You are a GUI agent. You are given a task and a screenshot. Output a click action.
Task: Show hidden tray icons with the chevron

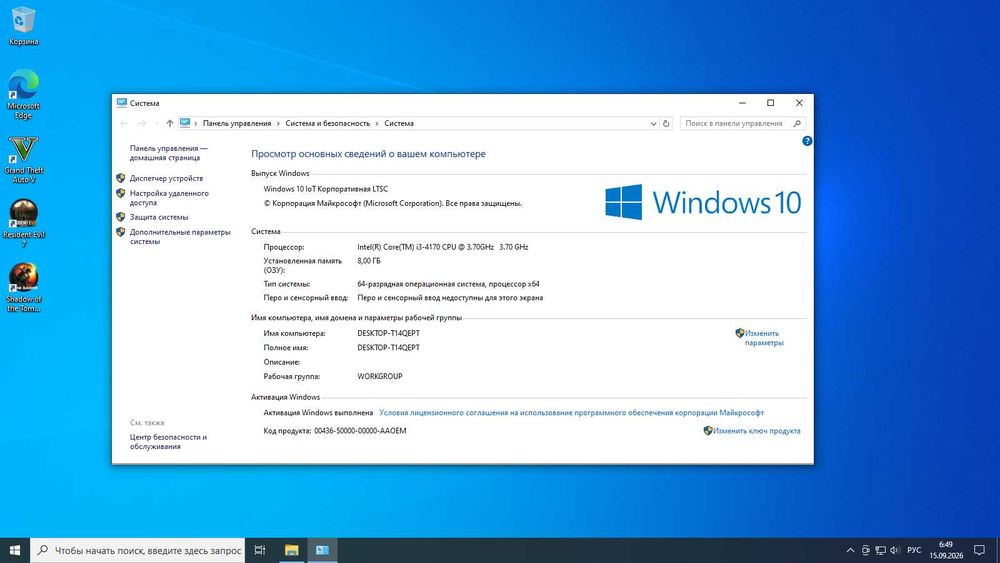coord(850,550)
